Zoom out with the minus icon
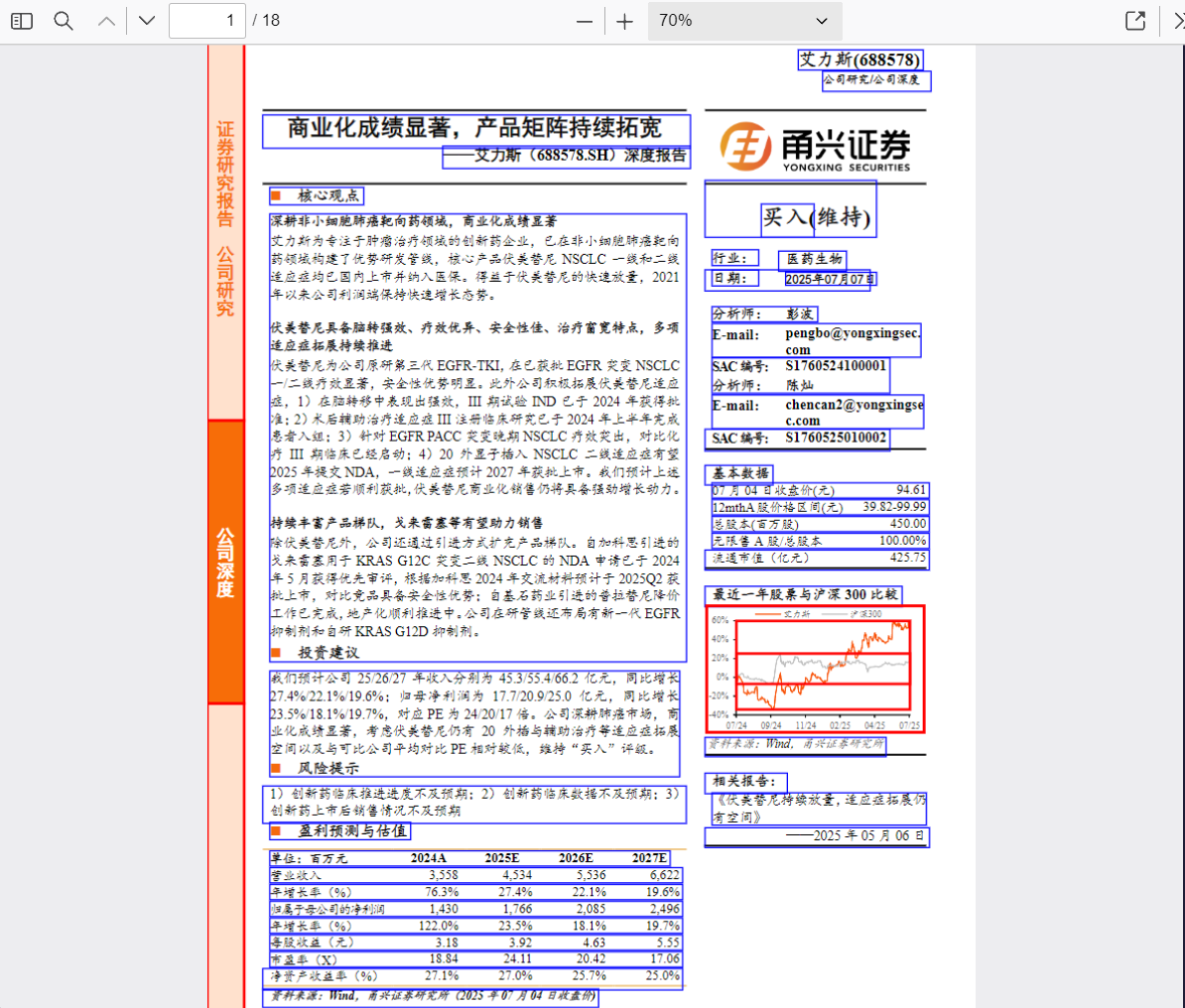 point(585,20)
